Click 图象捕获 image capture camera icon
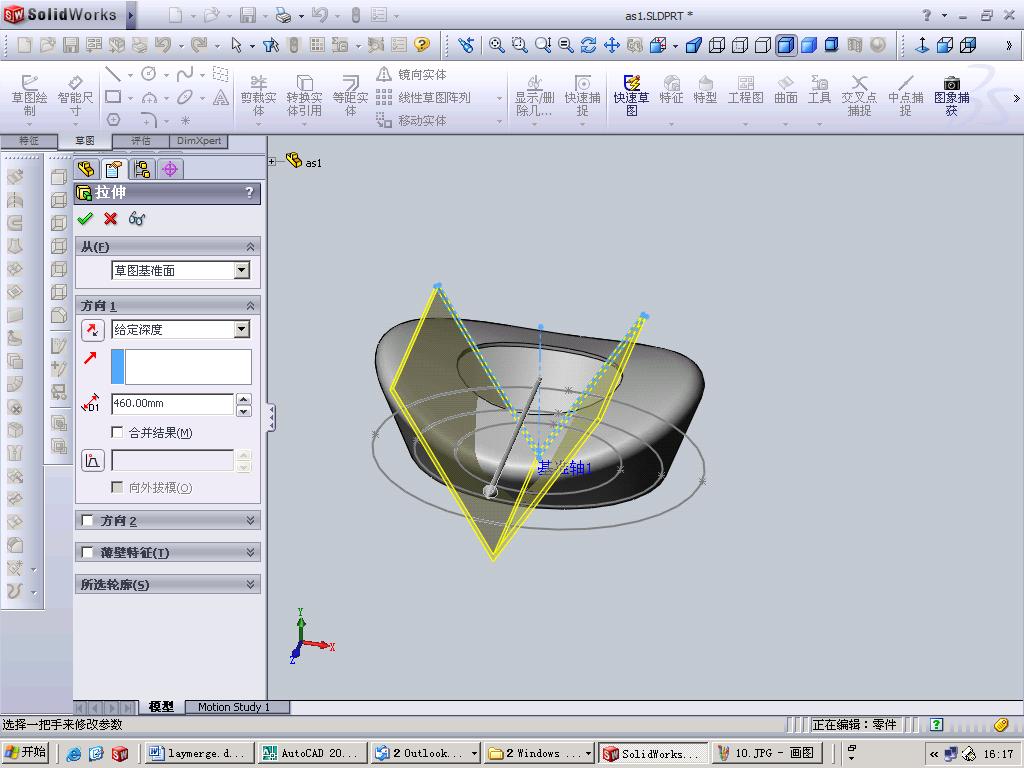The height and width of the screenshot is (768, 1024). pyautogui.click(x=952, y=95)
